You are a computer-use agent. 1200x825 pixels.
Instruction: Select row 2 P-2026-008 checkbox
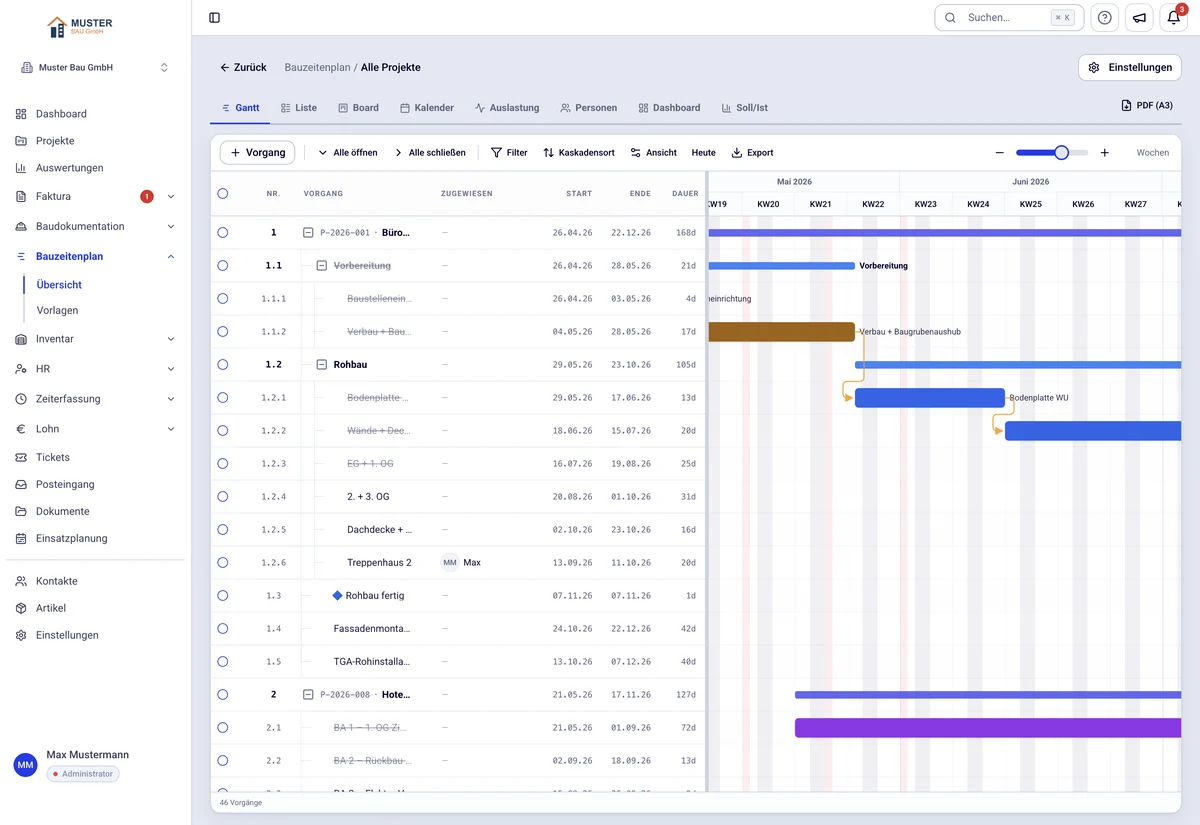click(x=222, y=694)
